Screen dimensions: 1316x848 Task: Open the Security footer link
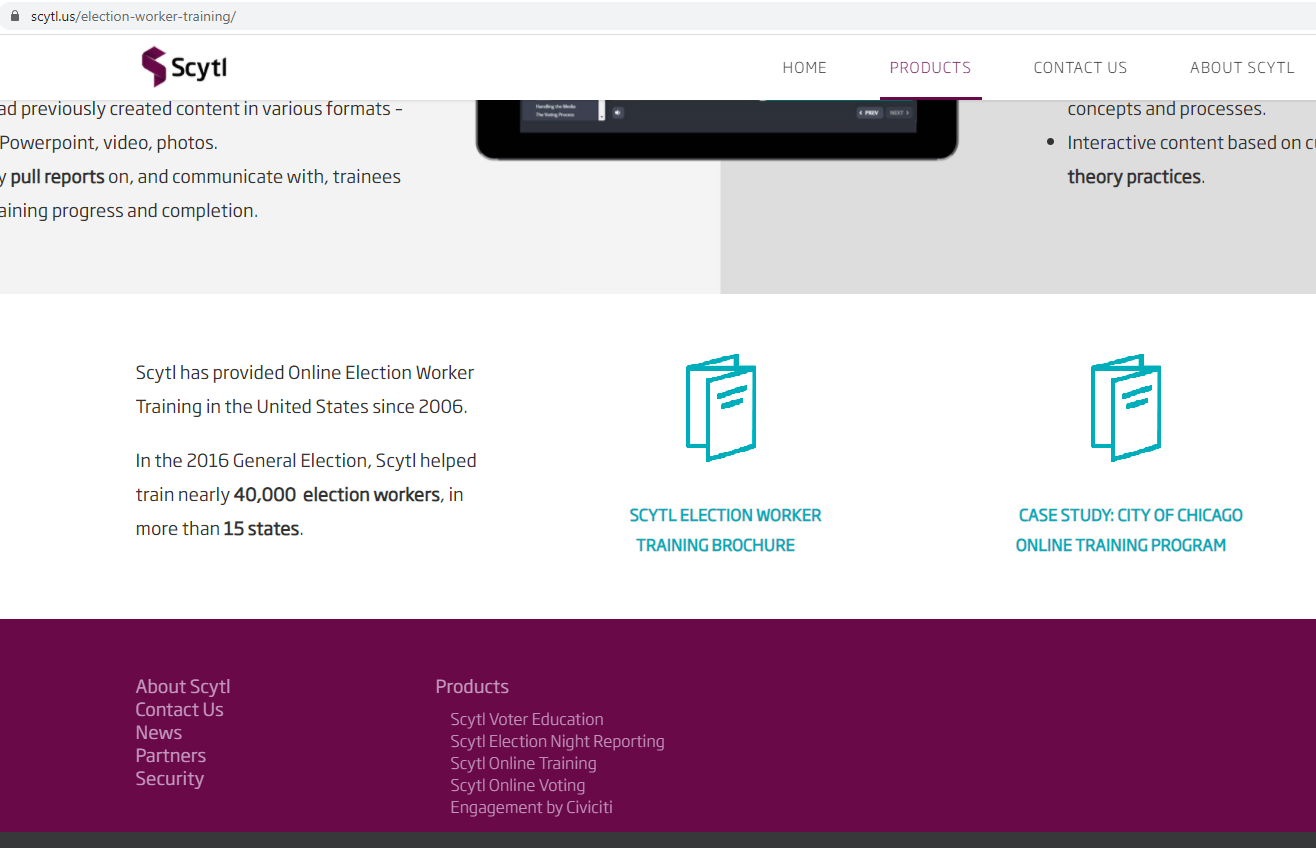pos(169,778)
